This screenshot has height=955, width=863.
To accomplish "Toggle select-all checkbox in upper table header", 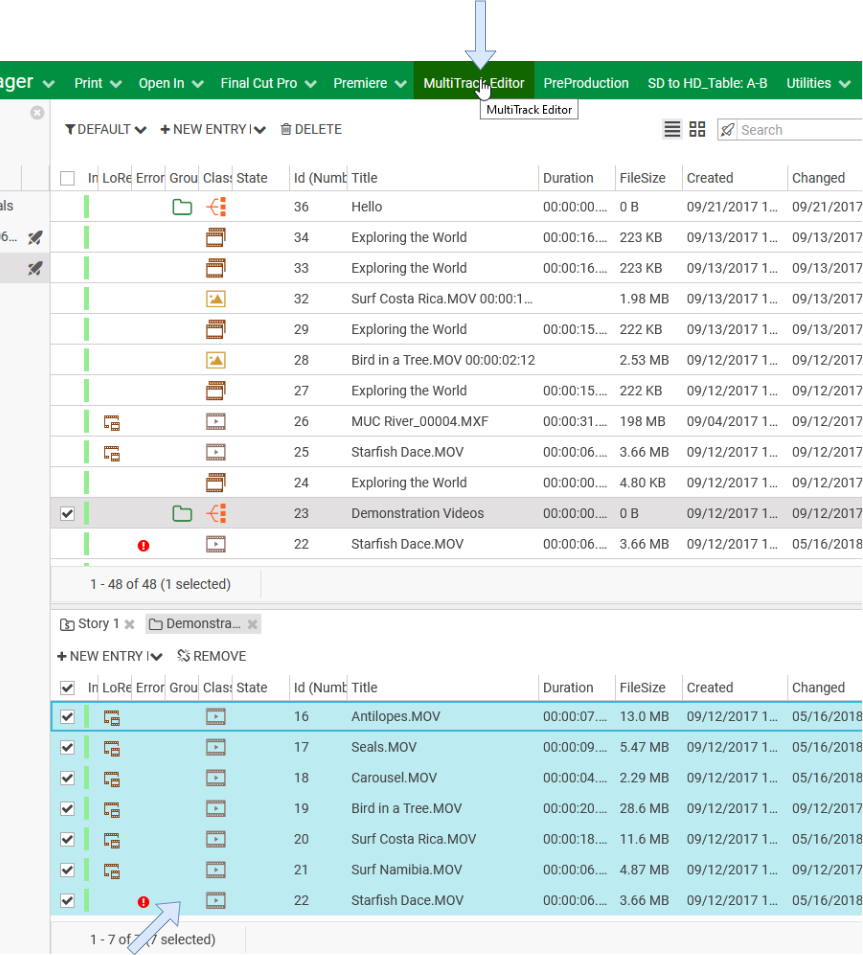I will pos(67,178).
